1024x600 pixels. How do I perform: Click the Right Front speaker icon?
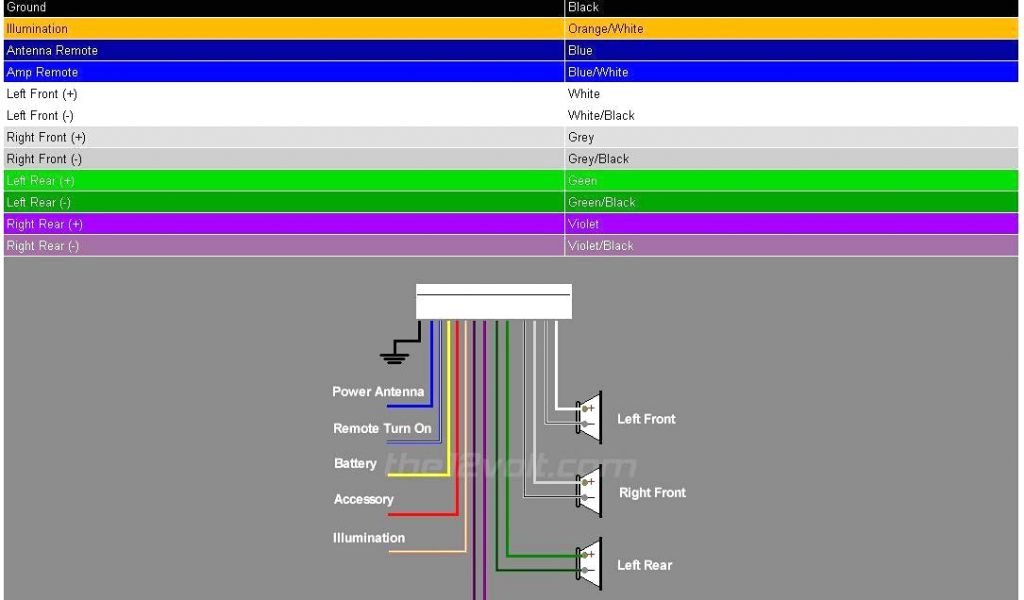[590, 491]
